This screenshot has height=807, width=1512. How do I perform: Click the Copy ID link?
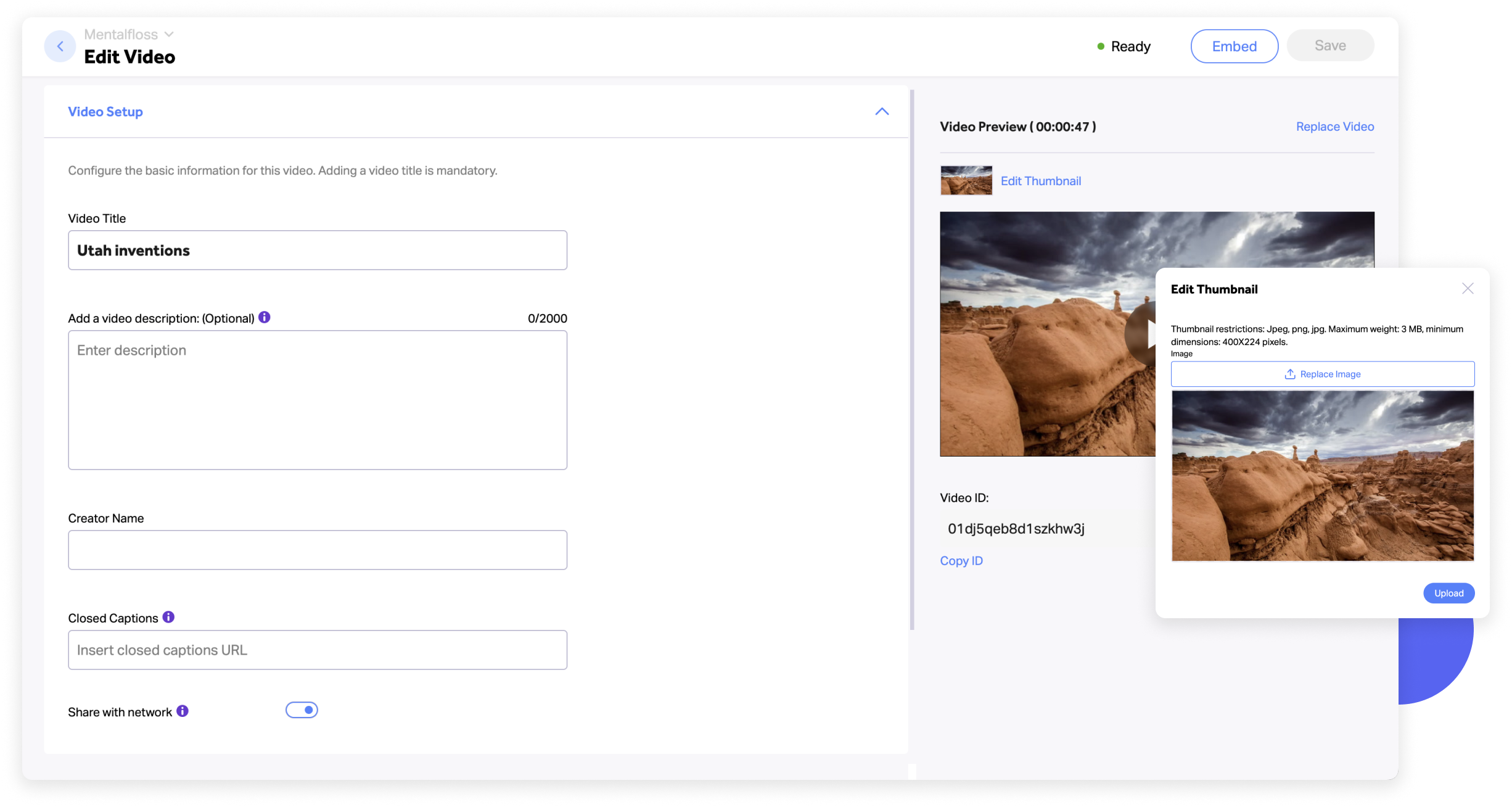[961, 561]
